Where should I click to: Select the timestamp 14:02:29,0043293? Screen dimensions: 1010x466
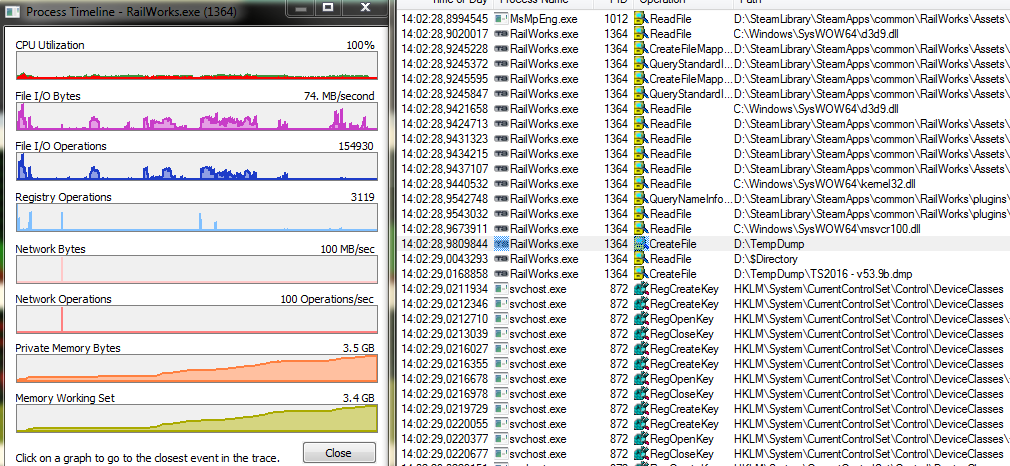444,259
